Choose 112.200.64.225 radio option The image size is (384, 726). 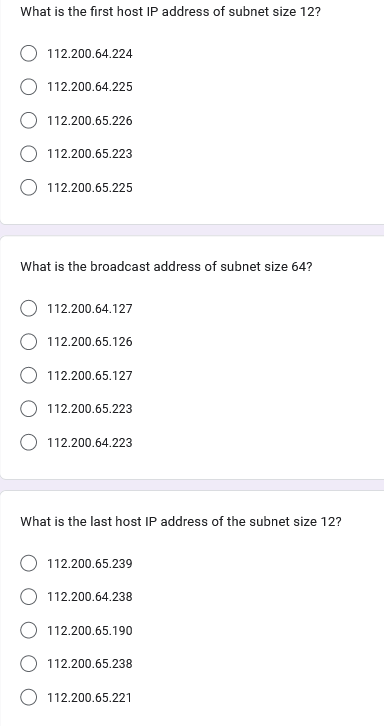point(29,87)
